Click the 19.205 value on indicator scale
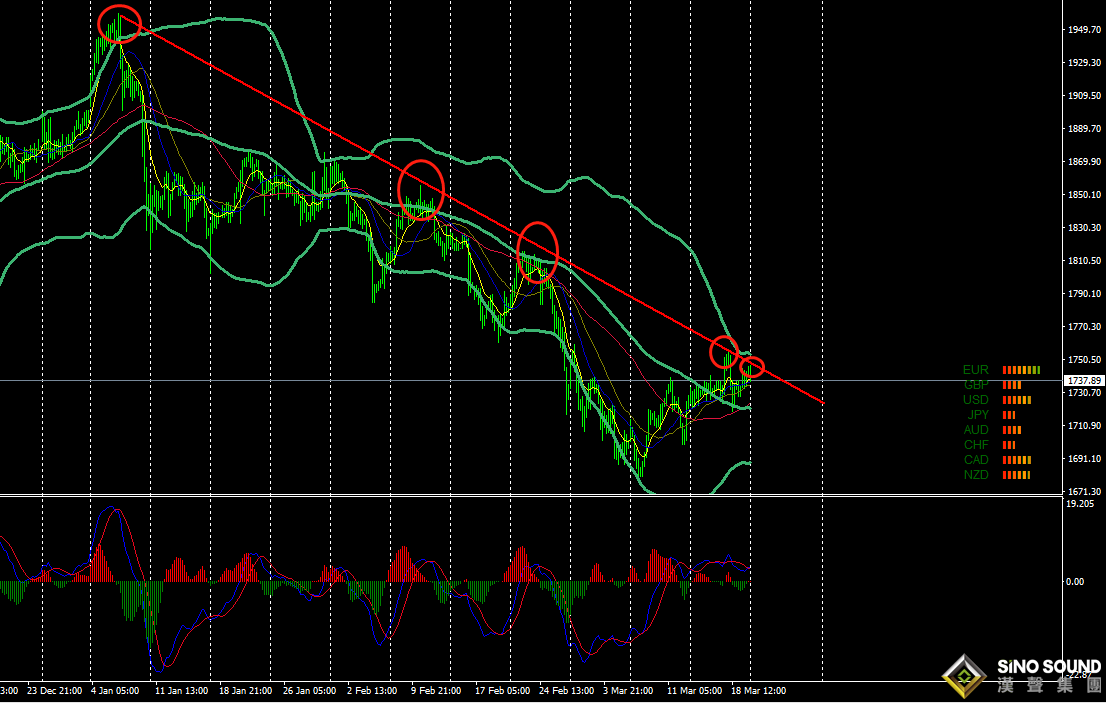Viewport: 1106px width, 704px height. pos(1079,504)
